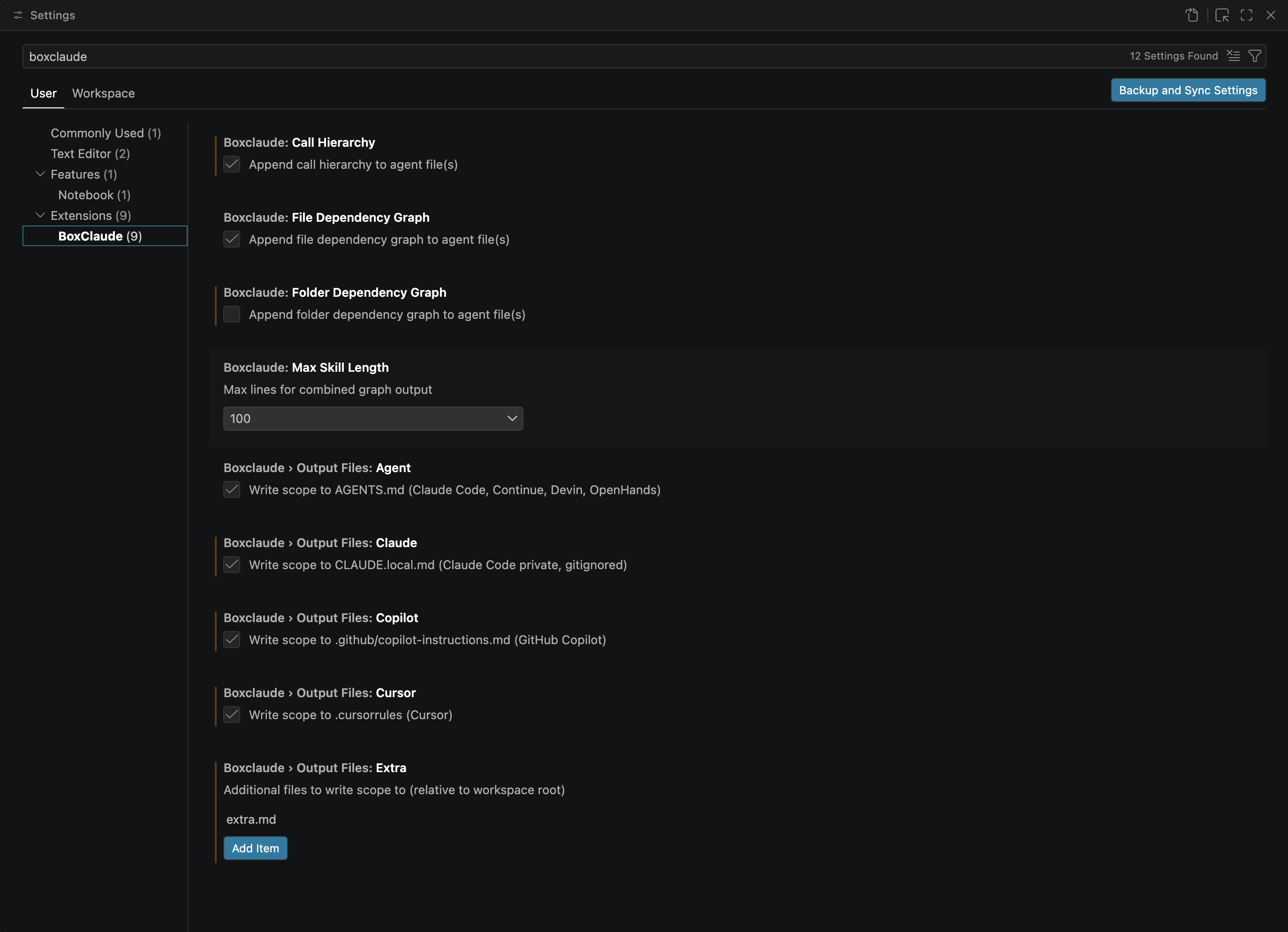1288x932 pixels.
Task: Uncheck Write scope to AGENTS.md
Action: (232, 490)
